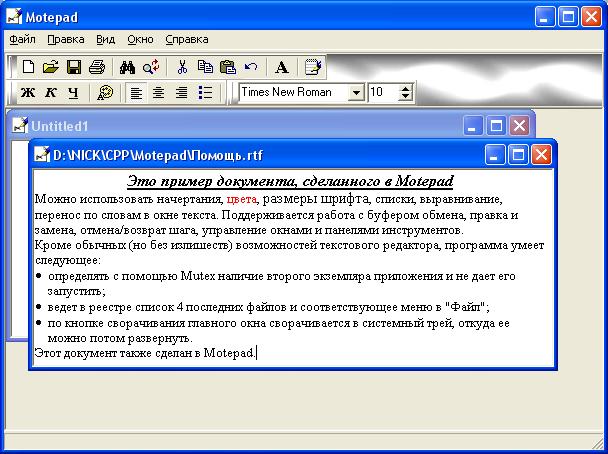Screen dimensions: 608x454
Task: Click the Помощь.rtf document system icon
Action: [x=41, y=155]
